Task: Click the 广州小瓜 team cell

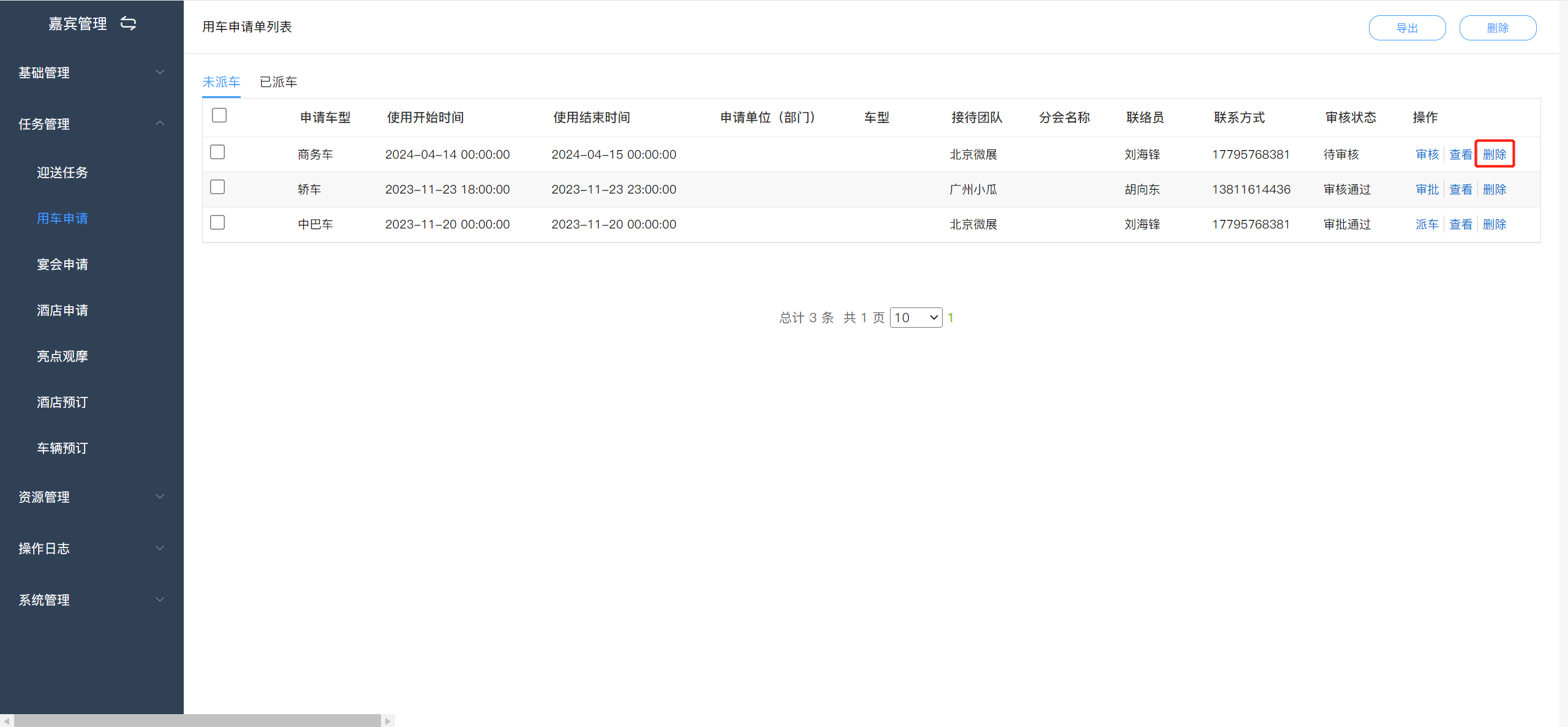Action: (x=973, y=189)
